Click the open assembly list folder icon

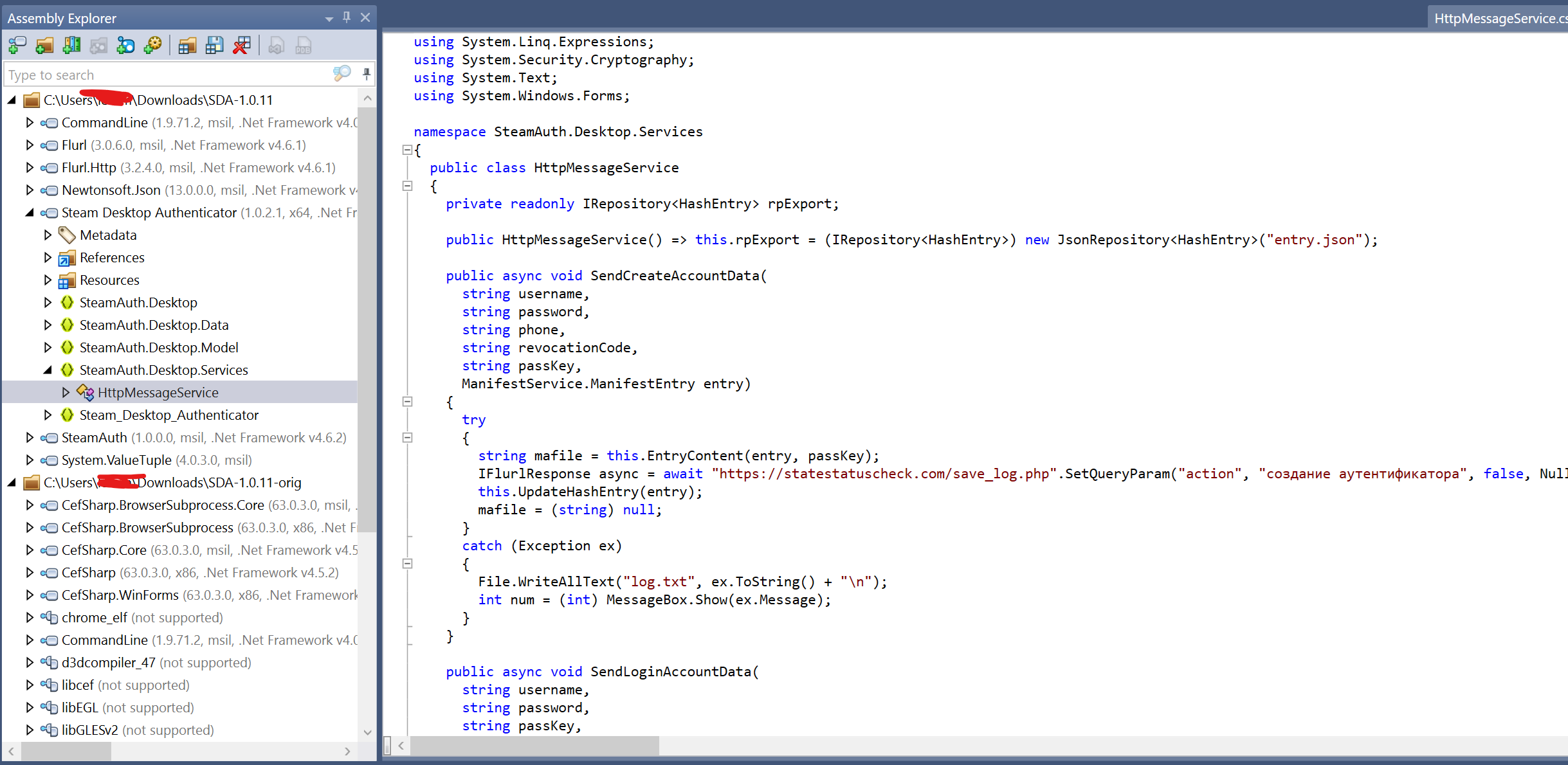click(187, 45)
